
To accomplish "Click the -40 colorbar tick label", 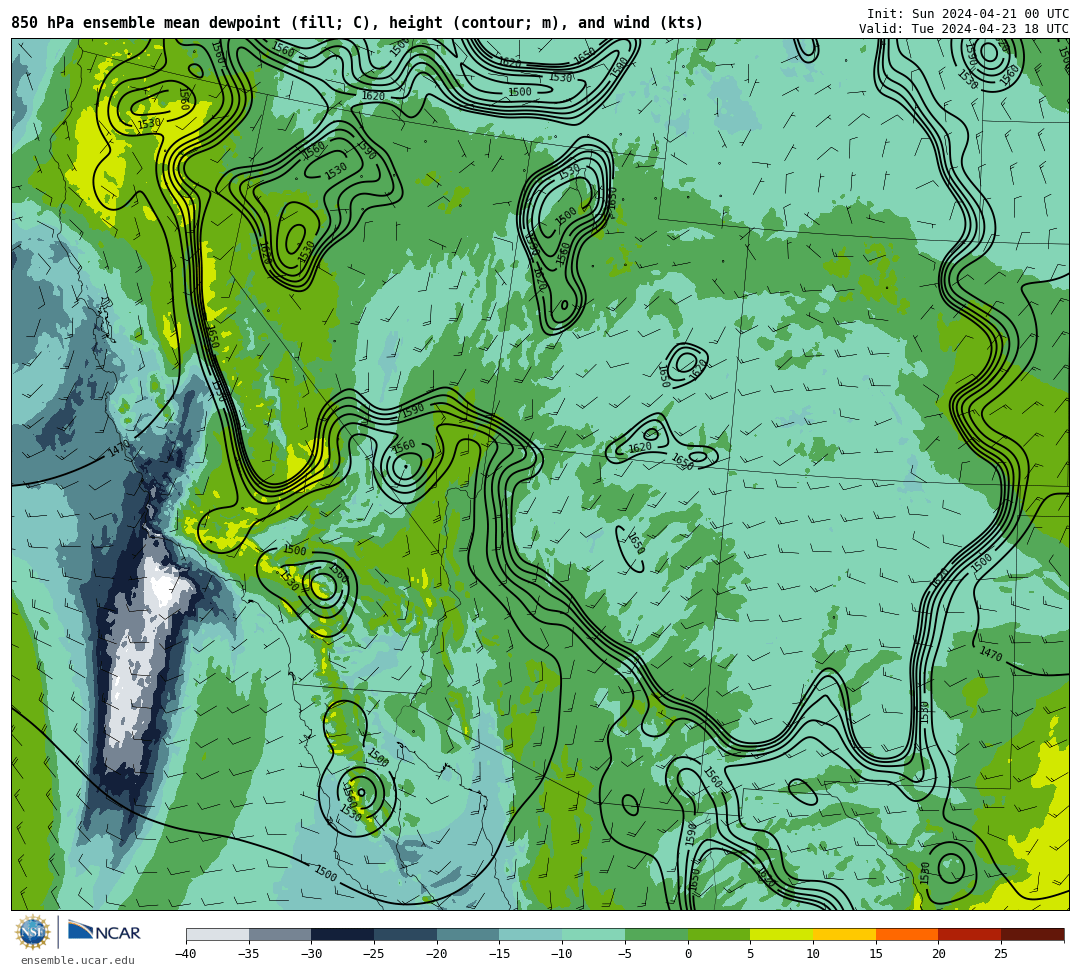I will [x=186, y=954].
